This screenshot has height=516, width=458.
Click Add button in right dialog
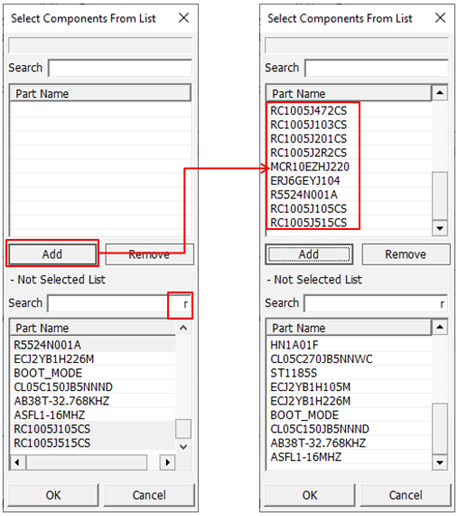point(309,254)
